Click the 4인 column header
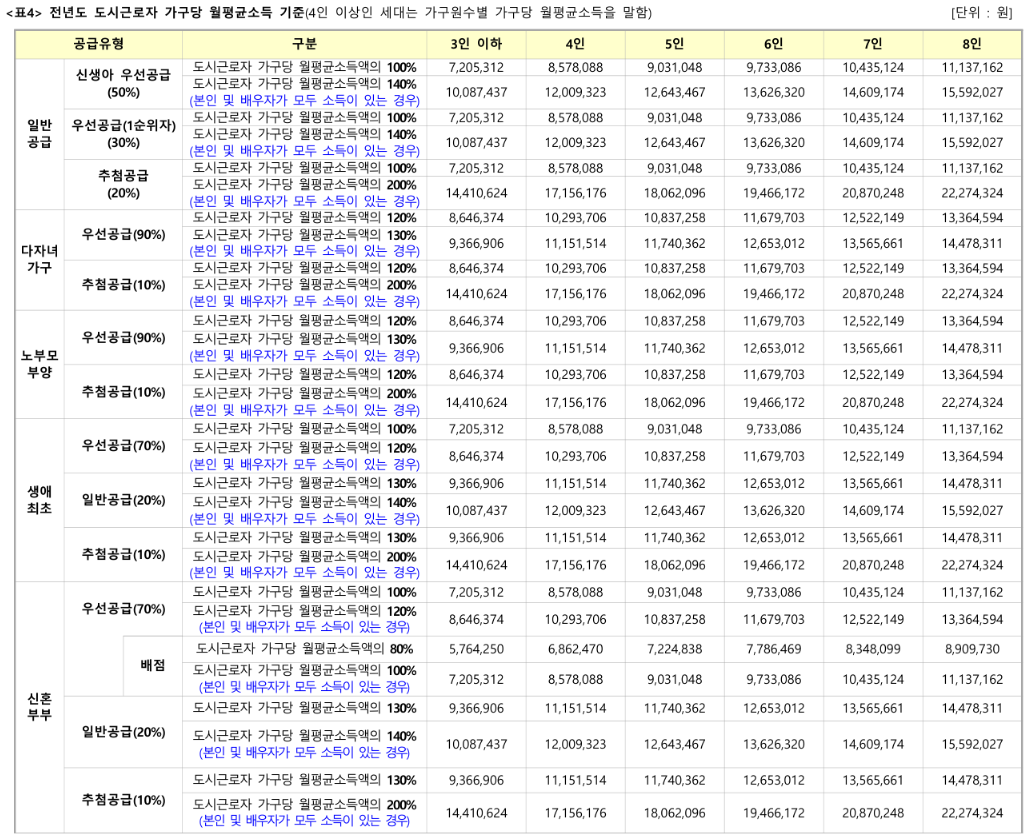 point(575,44)
